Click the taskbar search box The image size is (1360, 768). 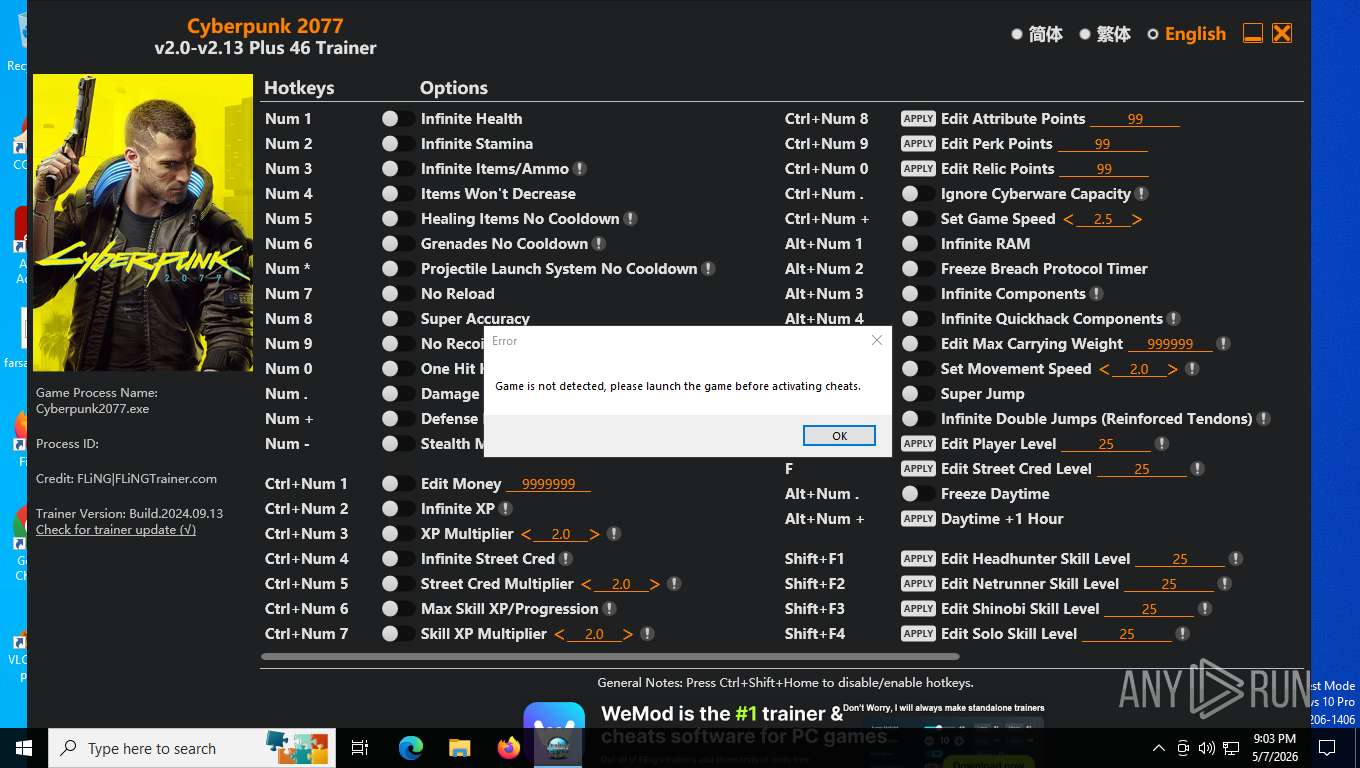click(192, 748)
